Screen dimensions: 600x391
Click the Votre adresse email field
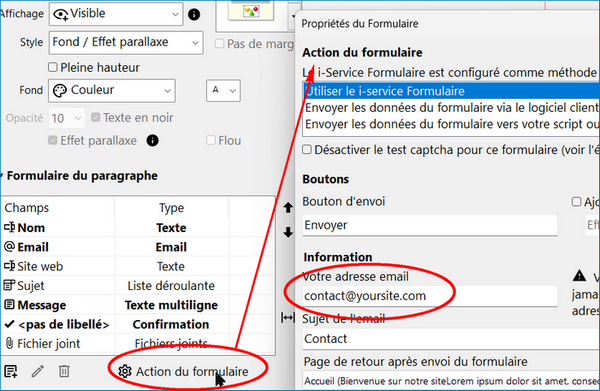pos(430,296)
